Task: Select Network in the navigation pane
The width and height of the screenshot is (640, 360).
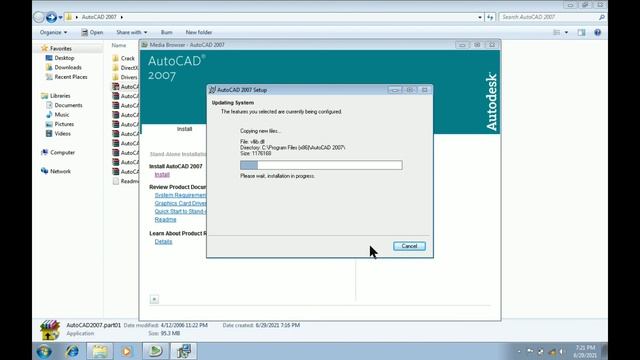Action: click(60, 171)
